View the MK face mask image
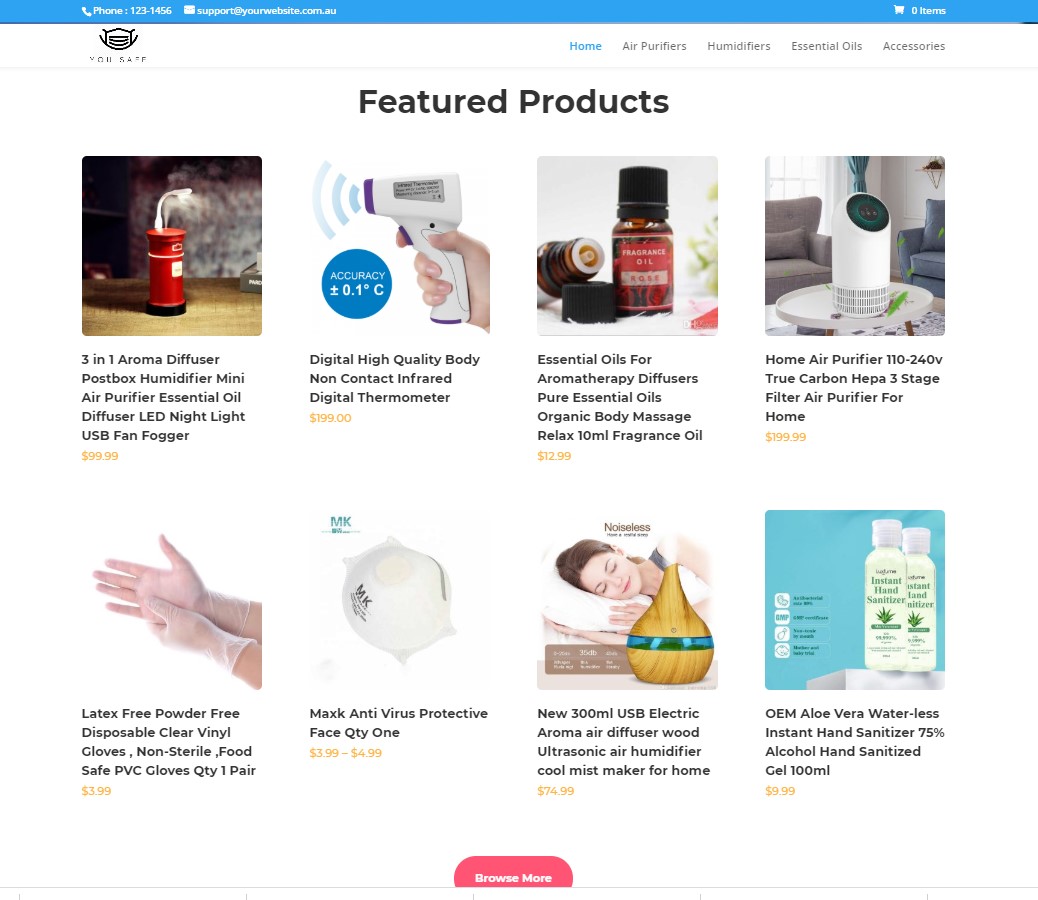Screen dimensions: 1038x900 (x=400, y=600)
